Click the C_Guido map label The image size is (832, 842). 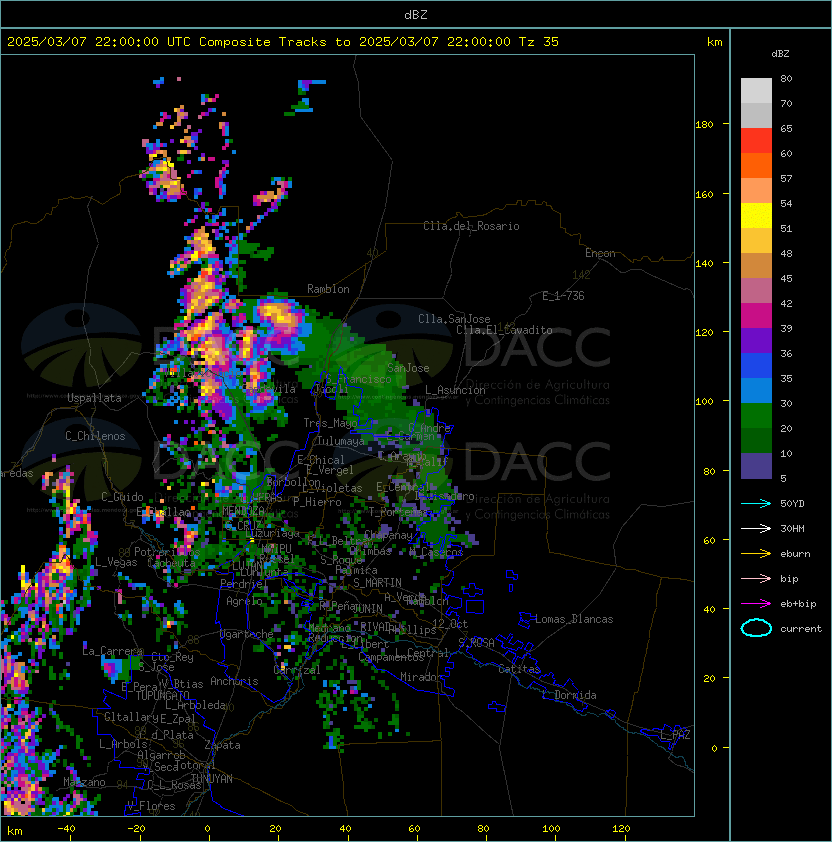pos(122,497)
